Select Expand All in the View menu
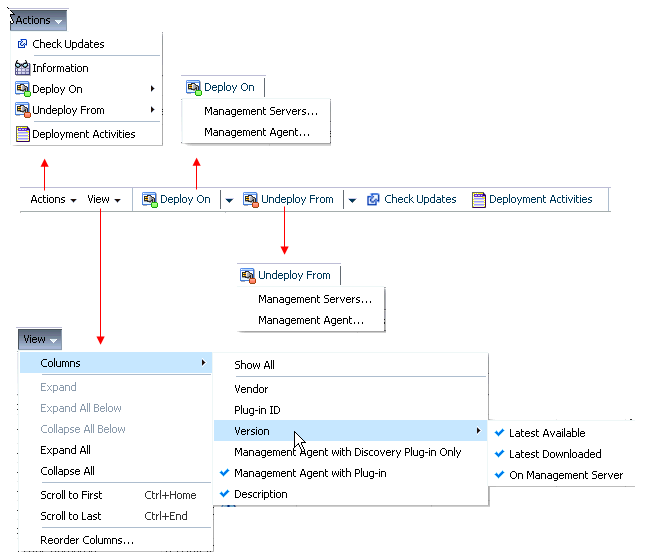The image size is (645, 558). pyautogui.click(x=65, y=450)
